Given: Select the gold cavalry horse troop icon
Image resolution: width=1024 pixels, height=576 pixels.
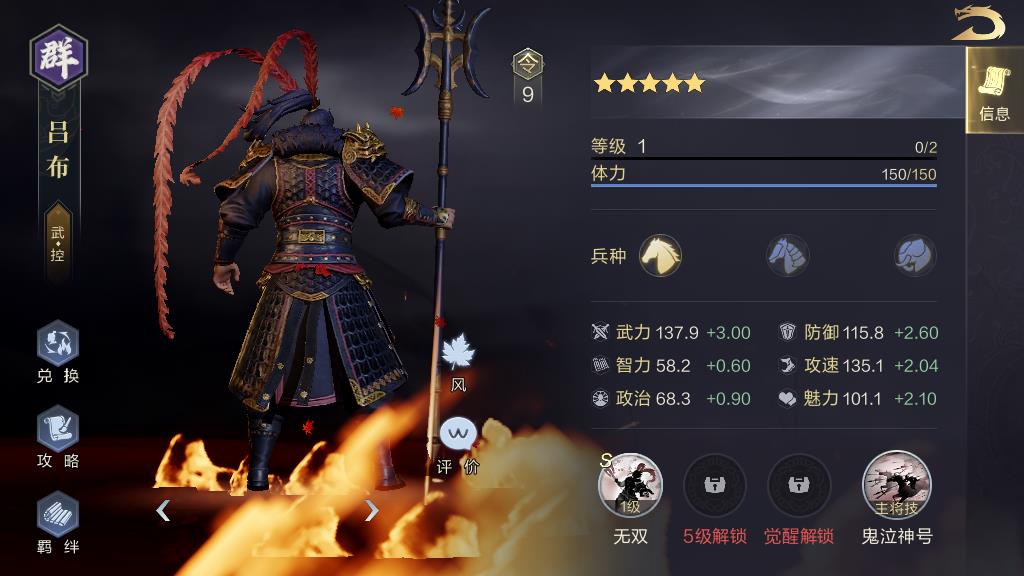Looking at the screenshot, I should (660, 255).
